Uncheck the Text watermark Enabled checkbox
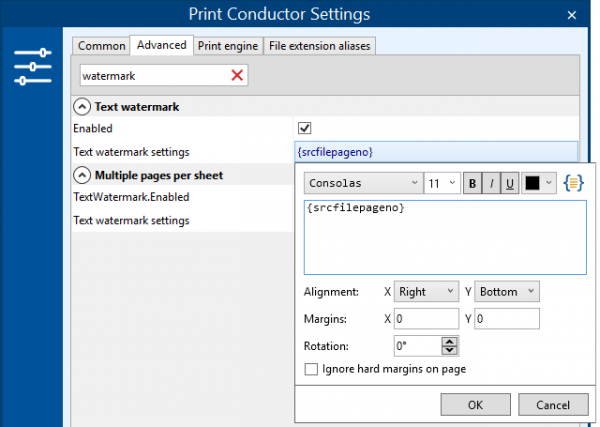The width and height of the screenshot is (600, 427). coord(305,128)
